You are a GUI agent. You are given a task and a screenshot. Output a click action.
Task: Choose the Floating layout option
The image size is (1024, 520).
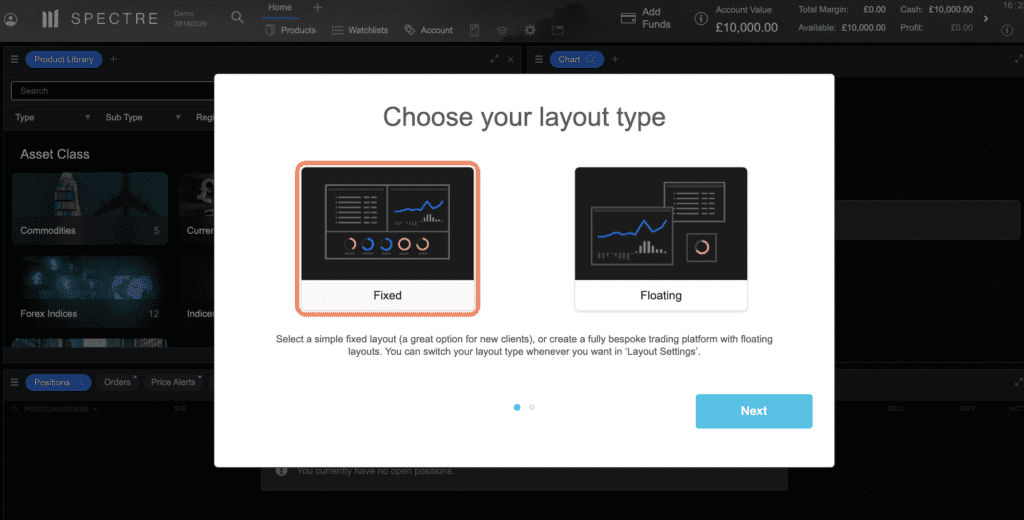[661, 238]
